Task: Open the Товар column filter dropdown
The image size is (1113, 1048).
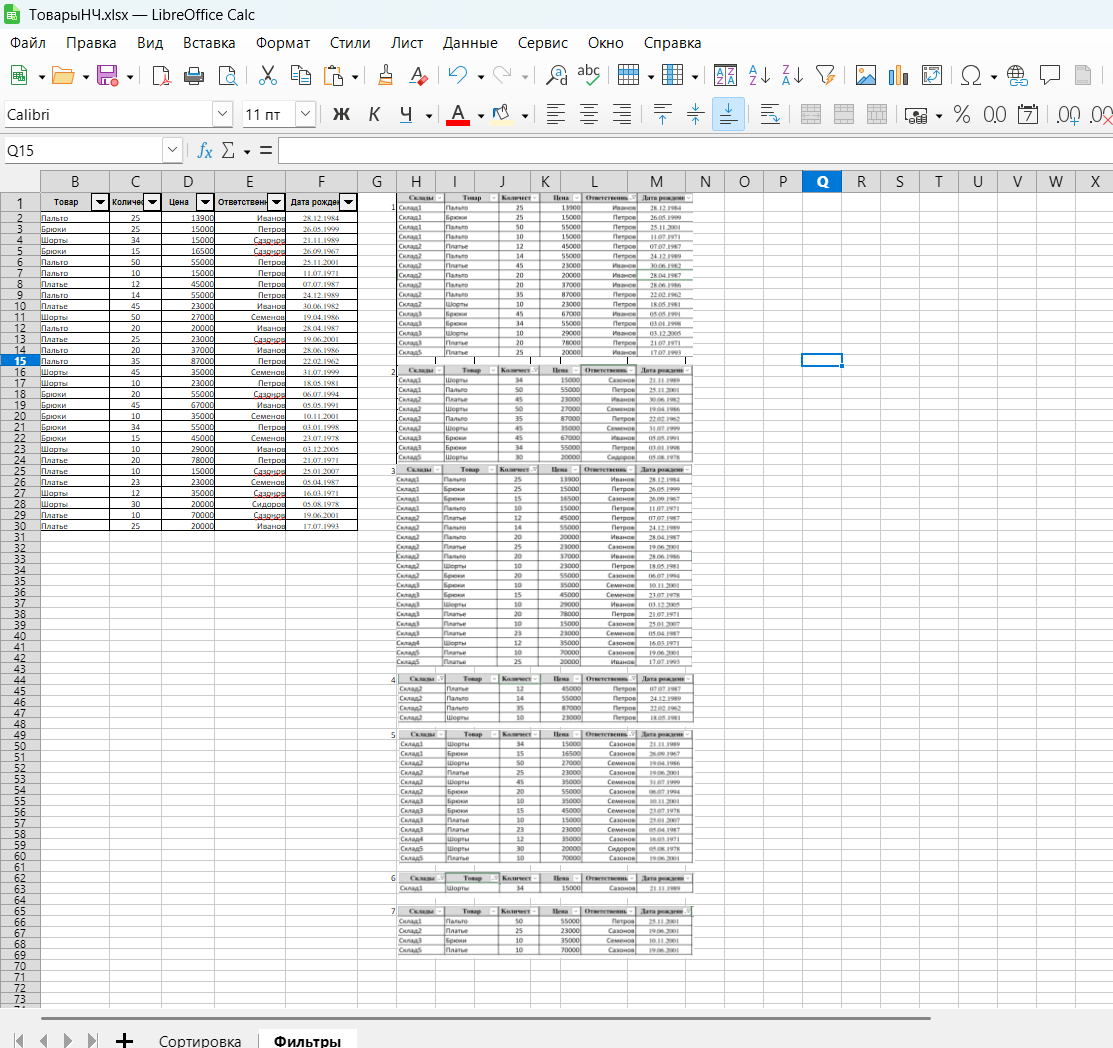Action: (x=100, y=202)
